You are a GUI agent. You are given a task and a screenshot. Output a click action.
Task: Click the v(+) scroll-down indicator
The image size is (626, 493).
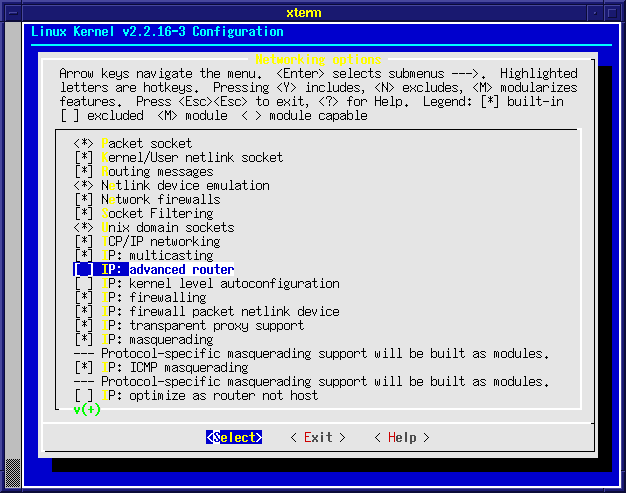[x=87, y=410]
